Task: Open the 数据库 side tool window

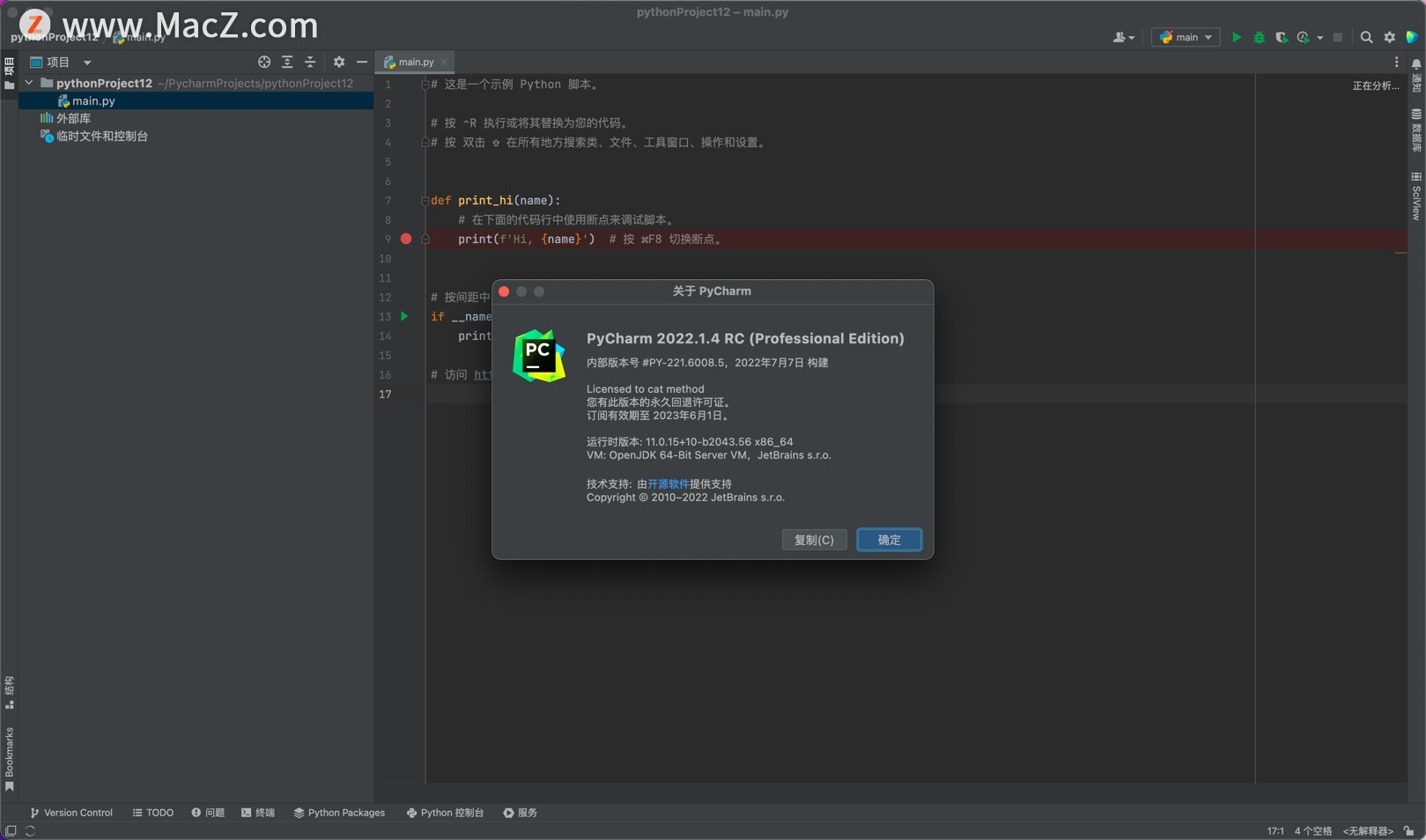Action: point(1416,130)
